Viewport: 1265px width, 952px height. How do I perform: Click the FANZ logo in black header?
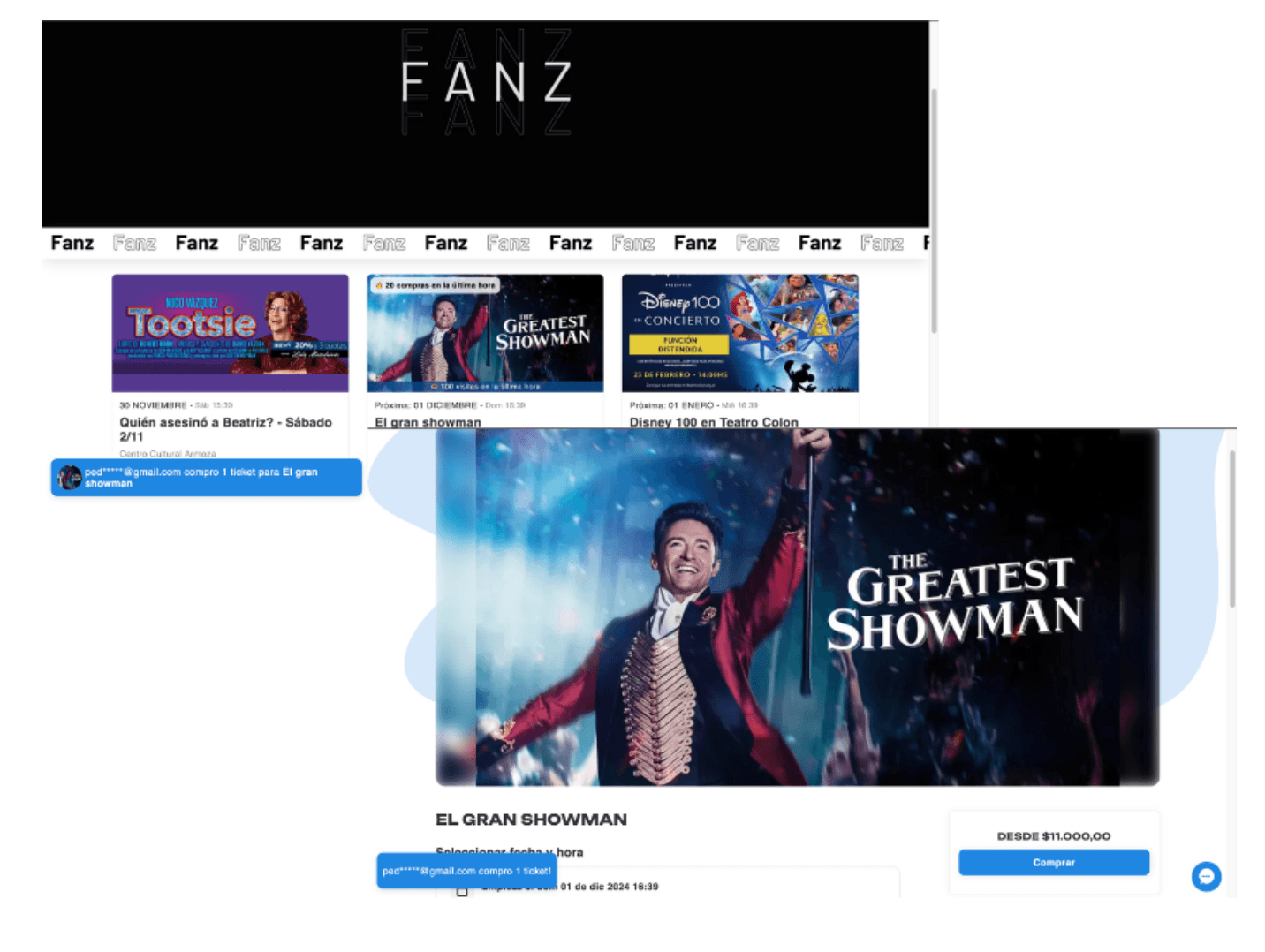(x=486, y=82)
